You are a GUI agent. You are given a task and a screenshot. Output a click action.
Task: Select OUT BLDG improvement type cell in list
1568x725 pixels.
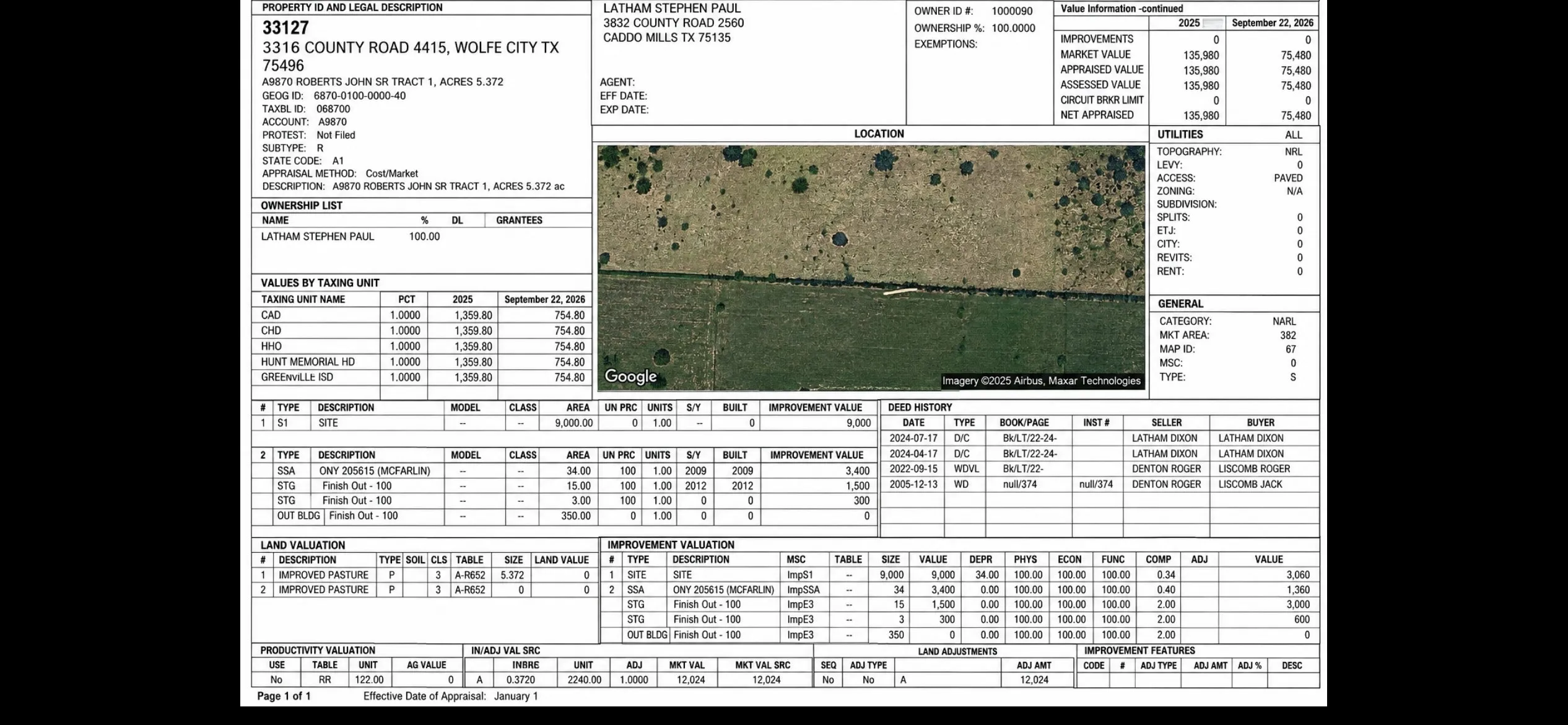tap(298, 516)
